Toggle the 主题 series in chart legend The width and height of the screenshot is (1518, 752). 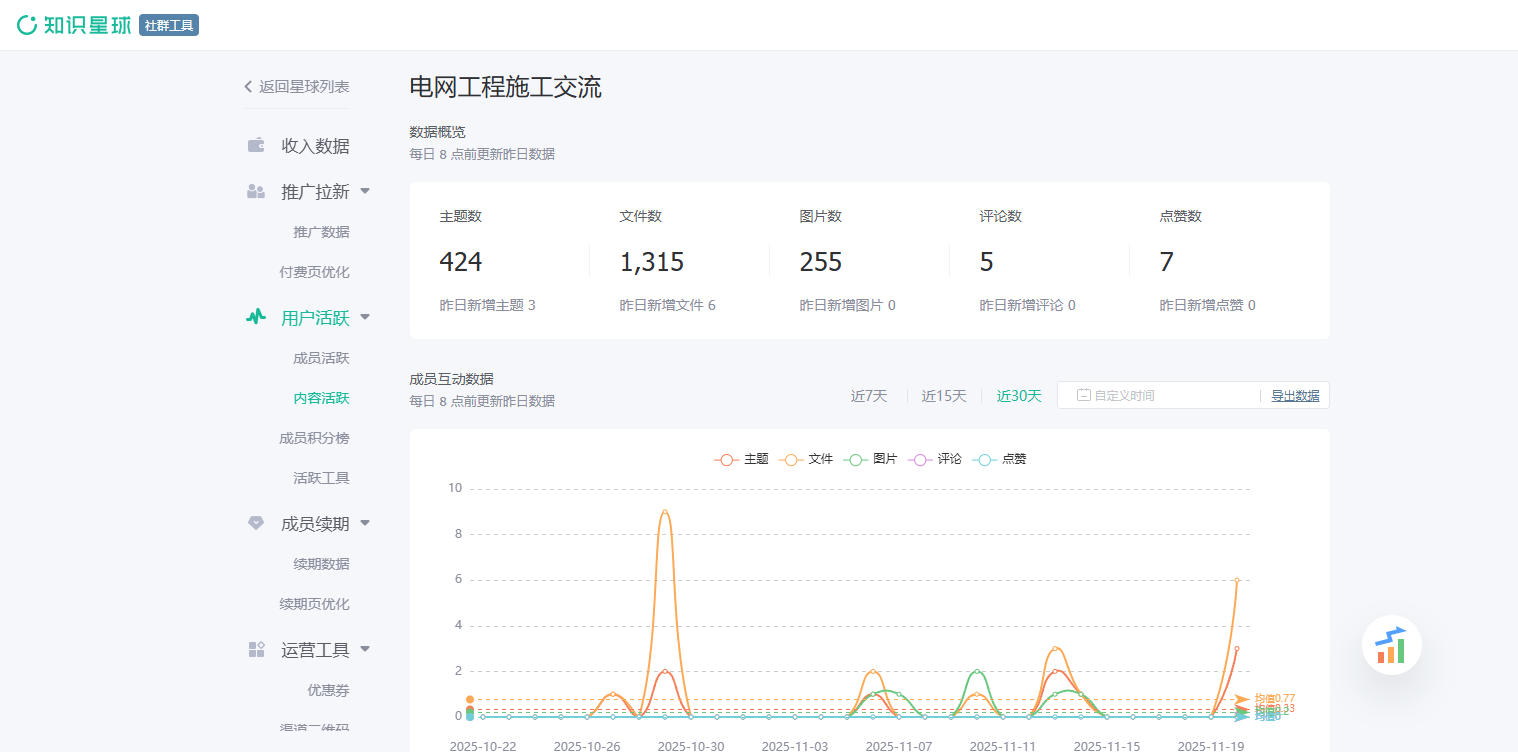pyautogui.click(x=741, y=459)
